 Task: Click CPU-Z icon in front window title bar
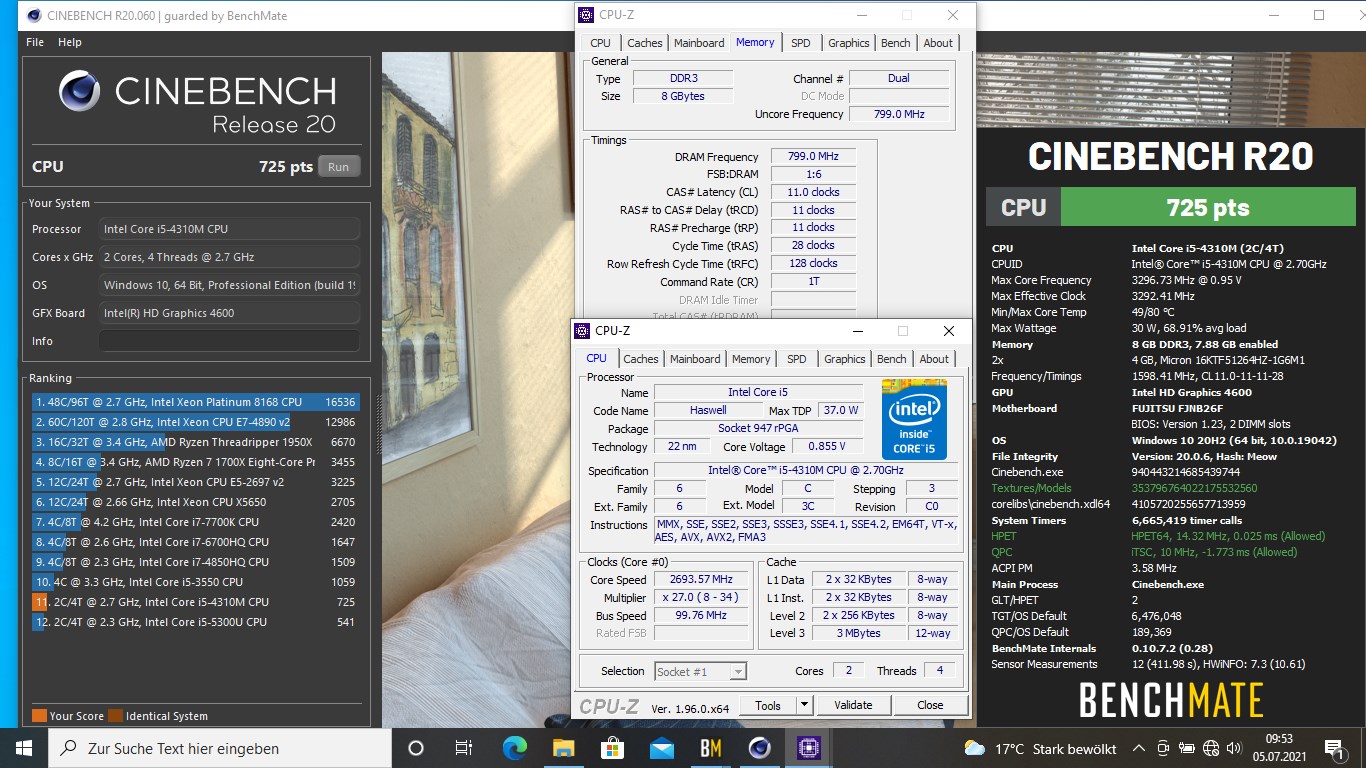pyautogui.click(x=582, y=331)
